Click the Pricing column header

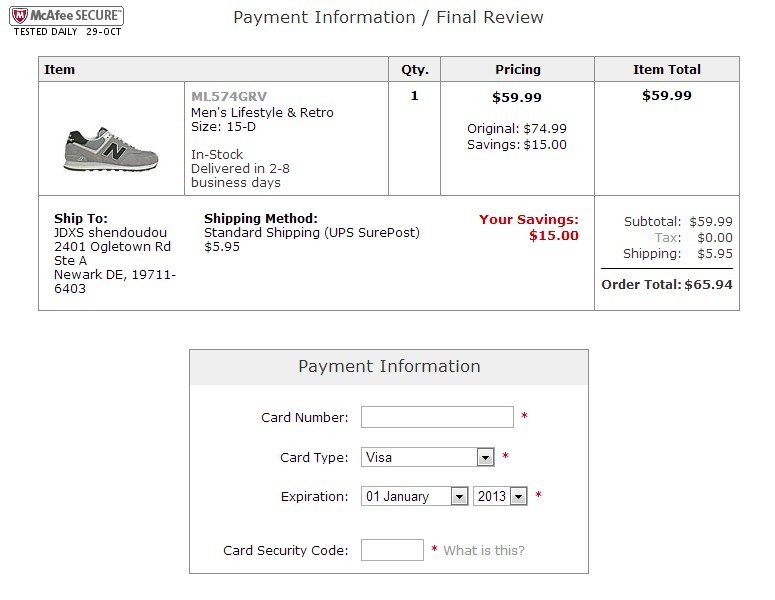tap(517, 69)
